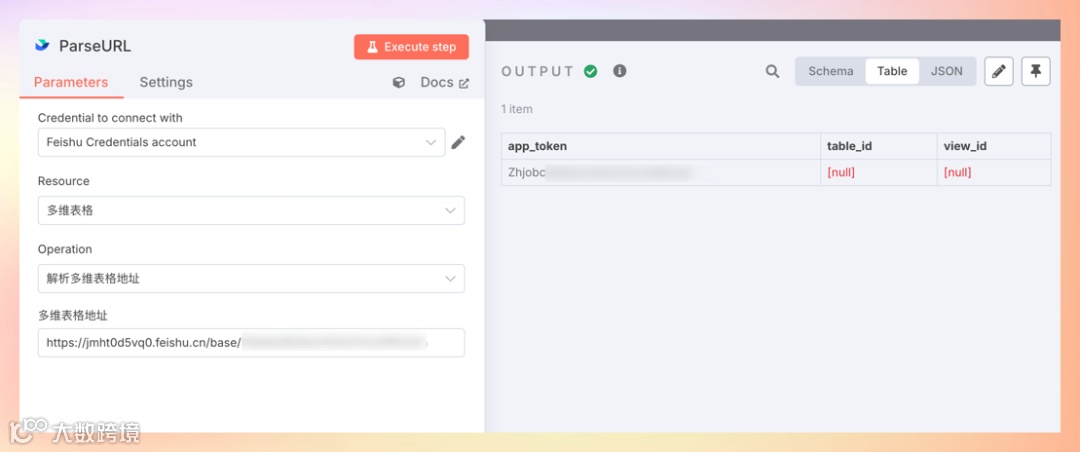Click the 'Credential to connect with' label
This screenshot has width=1080, height=452.
click(110, 118)
